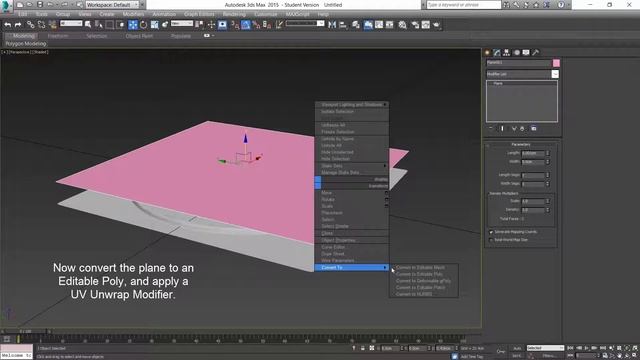Select Plane entry in modifier stack
Viewport: 640px width, 360px height.
498,84
